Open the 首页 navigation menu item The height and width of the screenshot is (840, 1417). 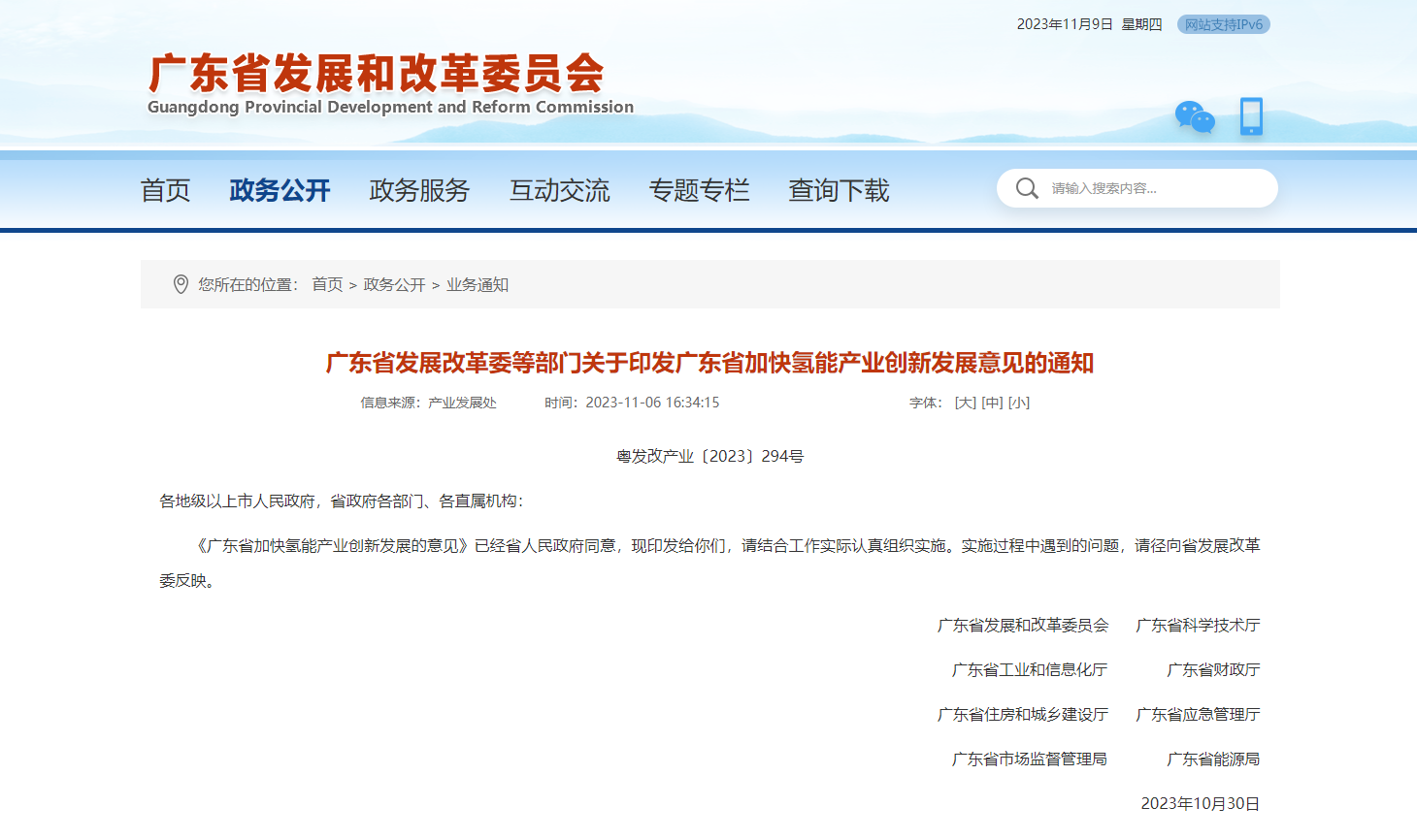pyautogui.click(x=165, y=190)
